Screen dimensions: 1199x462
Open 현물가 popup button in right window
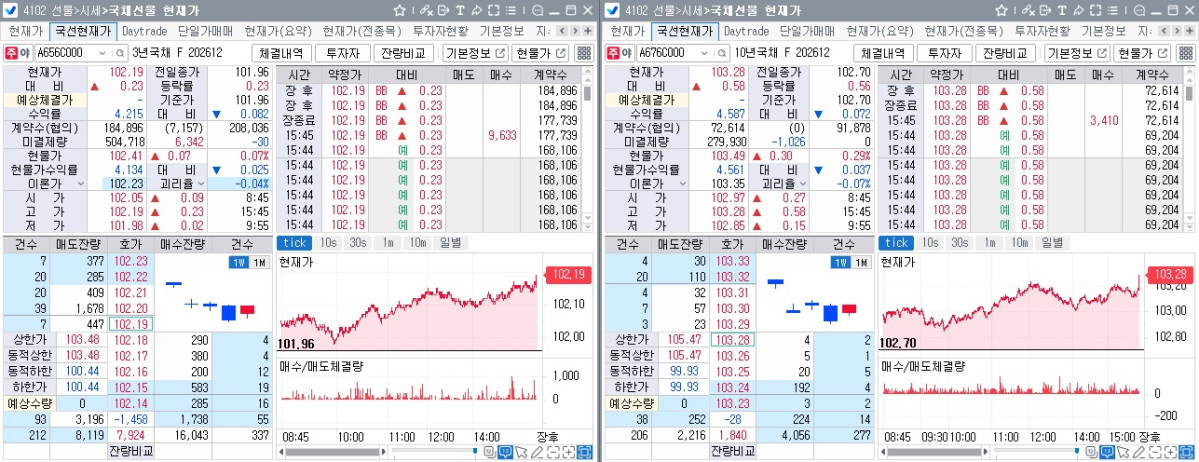pos(1141,53)
